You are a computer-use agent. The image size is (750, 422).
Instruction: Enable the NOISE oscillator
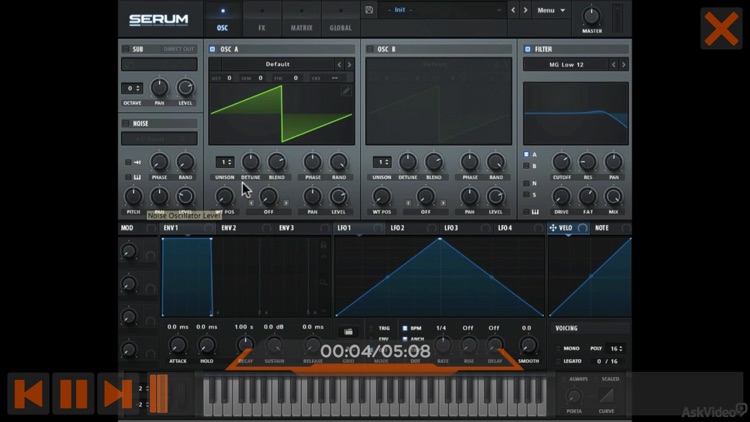tap(126, 123)
